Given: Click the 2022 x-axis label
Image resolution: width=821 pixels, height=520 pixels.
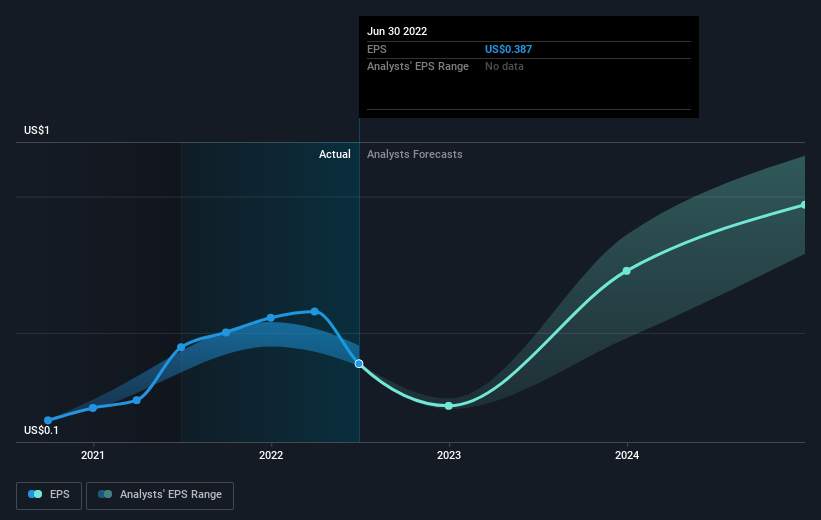Looking at the screenshot, I should 271,455.
